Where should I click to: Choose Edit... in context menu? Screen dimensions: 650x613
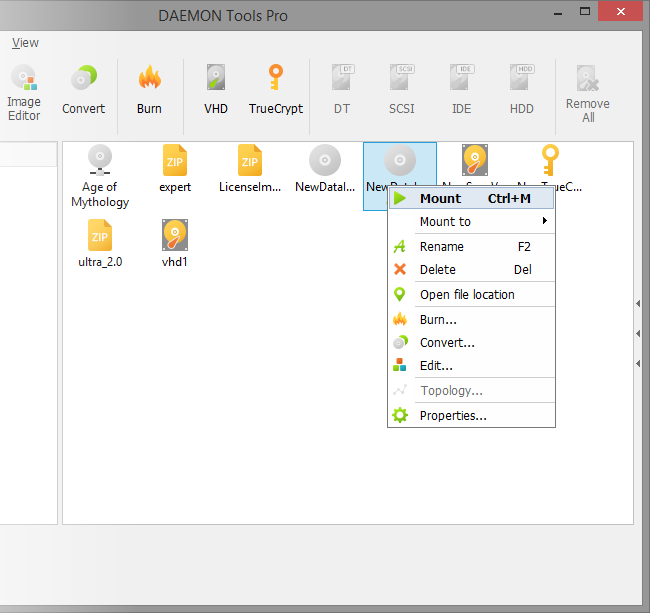coord(471,366)
